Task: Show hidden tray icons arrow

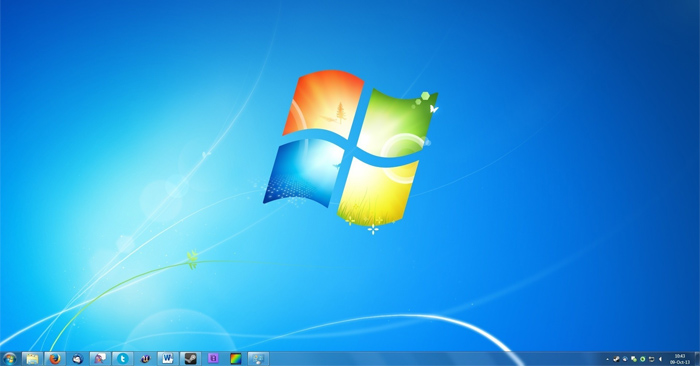Action: (x=608, y=359)
